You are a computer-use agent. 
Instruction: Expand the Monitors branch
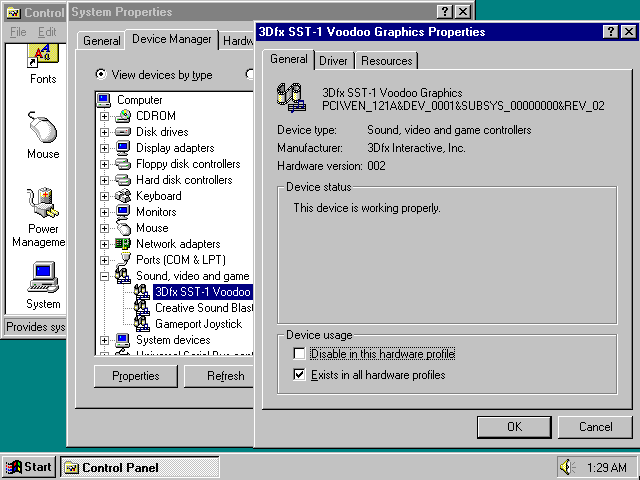click(104, 212)
